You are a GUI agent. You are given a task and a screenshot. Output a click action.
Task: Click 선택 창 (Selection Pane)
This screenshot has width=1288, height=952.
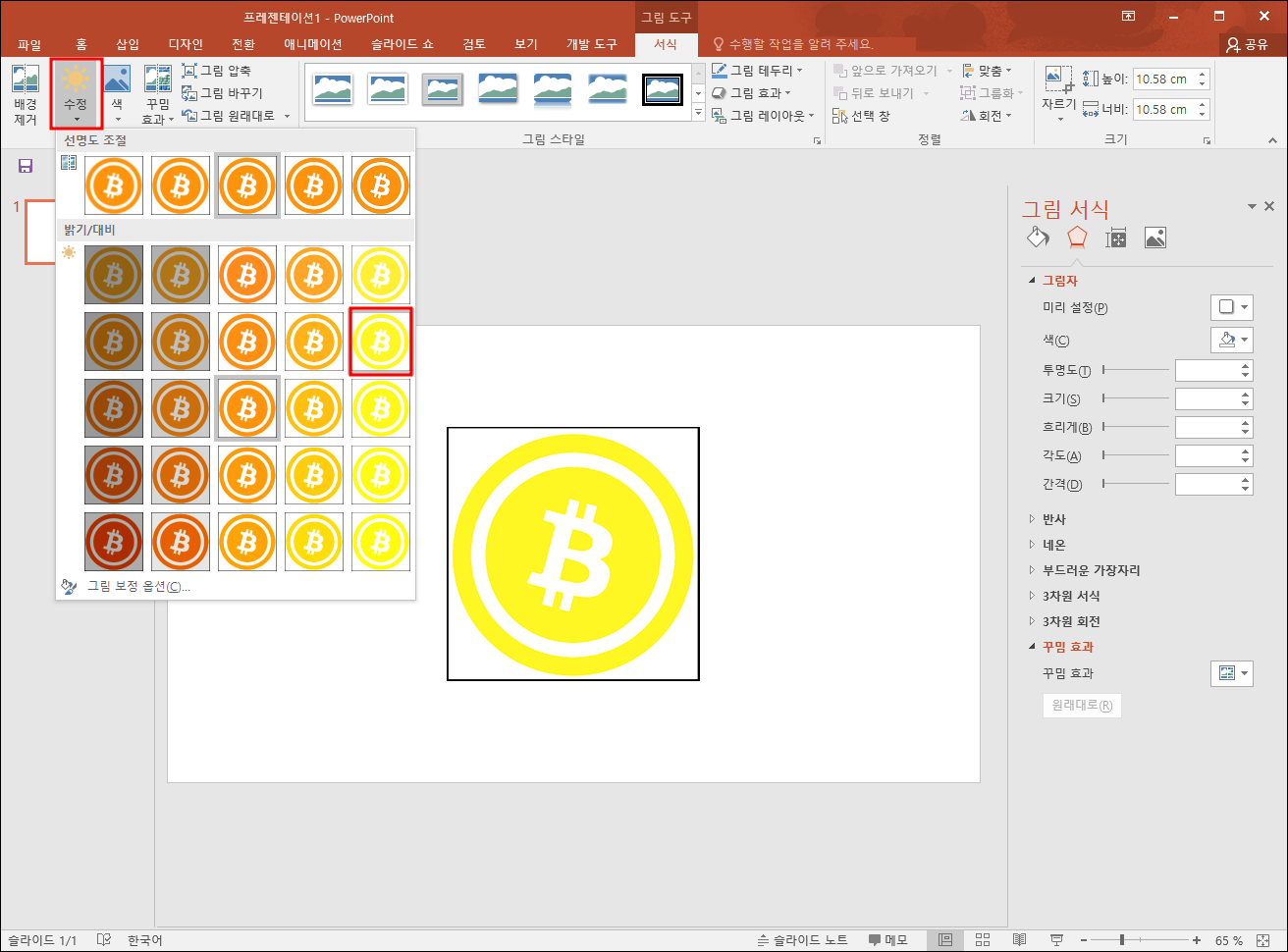[x=861, y=116]
